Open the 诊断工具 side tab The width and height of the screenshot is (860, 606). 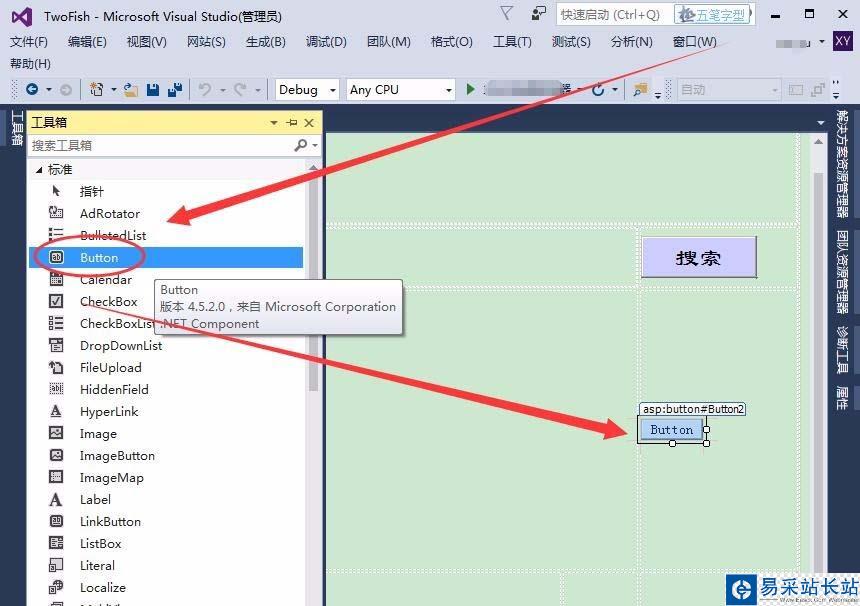[x=842, y=349]
